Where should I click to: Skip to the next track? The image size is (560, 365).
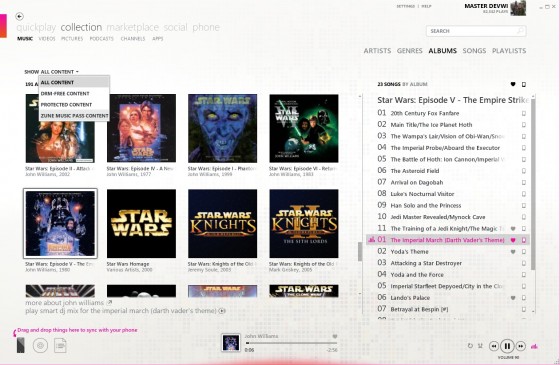521,346
